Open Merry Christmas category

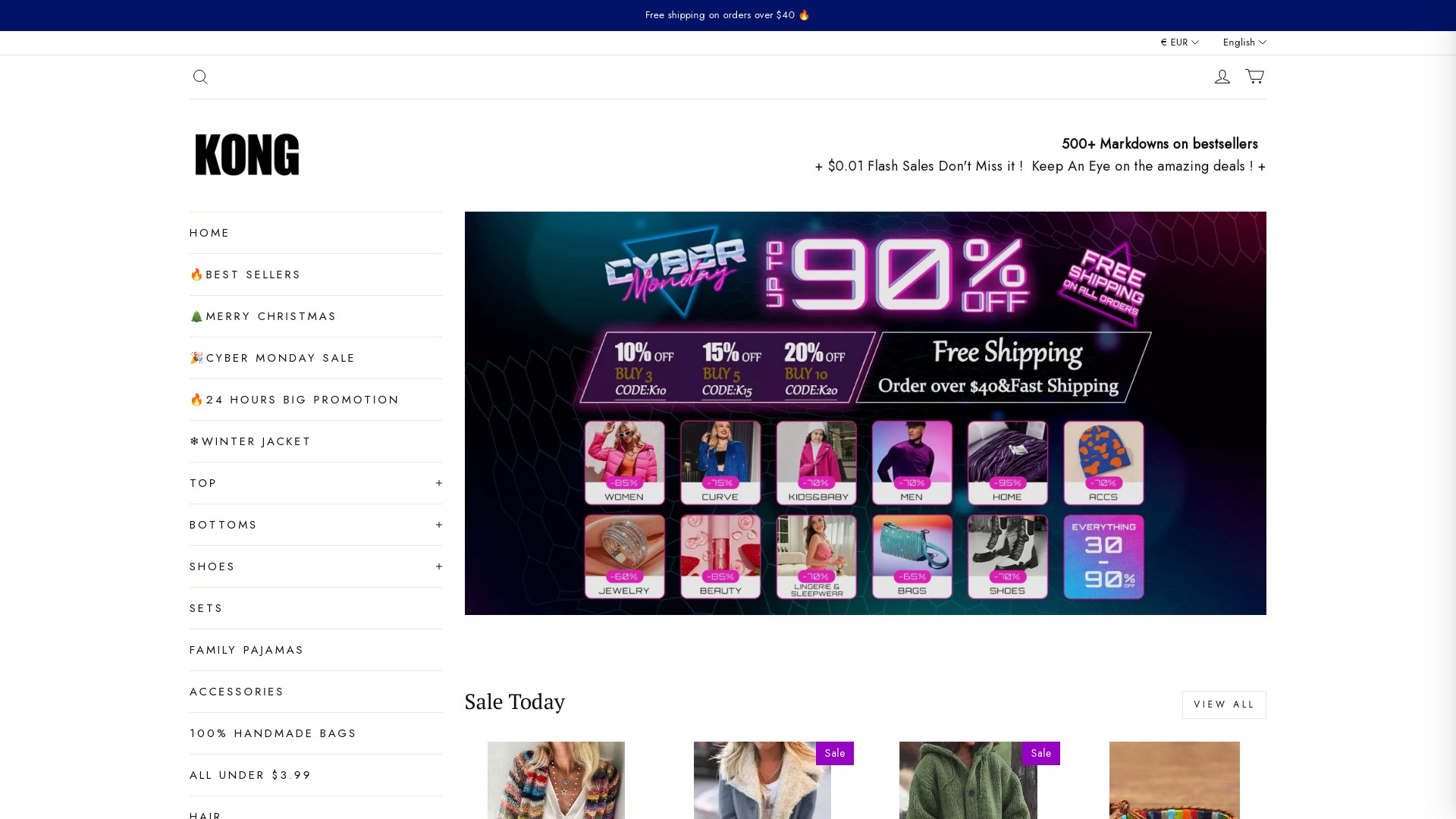[315, 316]
